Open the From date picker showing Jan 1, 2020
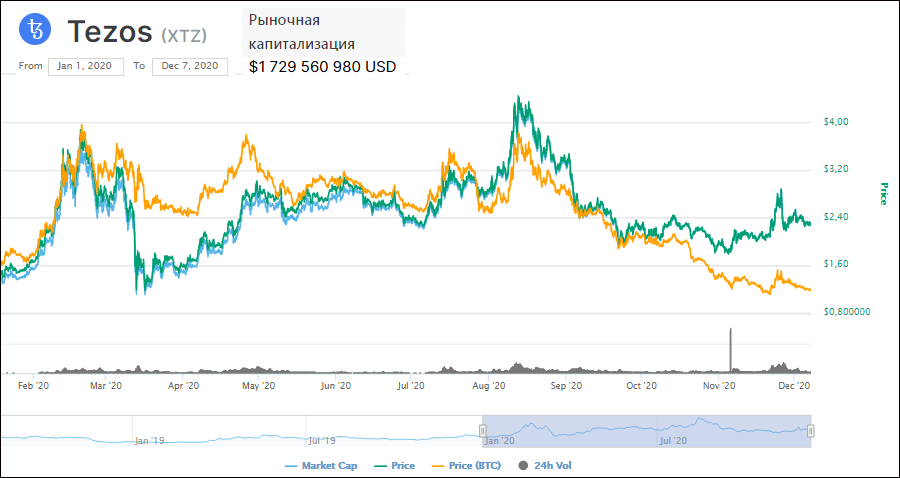The image size is (900, 478). [89, 66]
